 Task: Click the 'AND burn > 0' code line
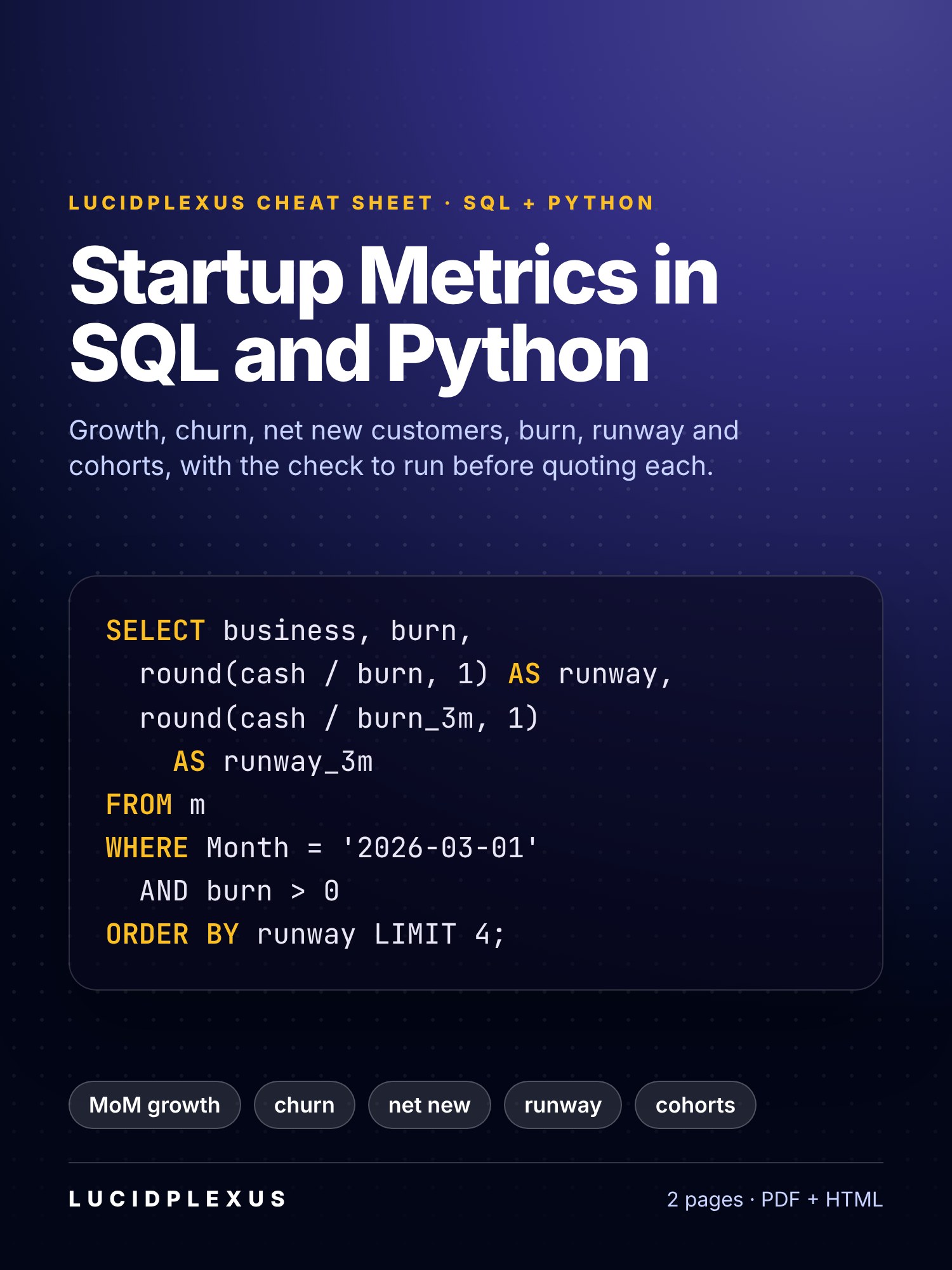point(239,891)
